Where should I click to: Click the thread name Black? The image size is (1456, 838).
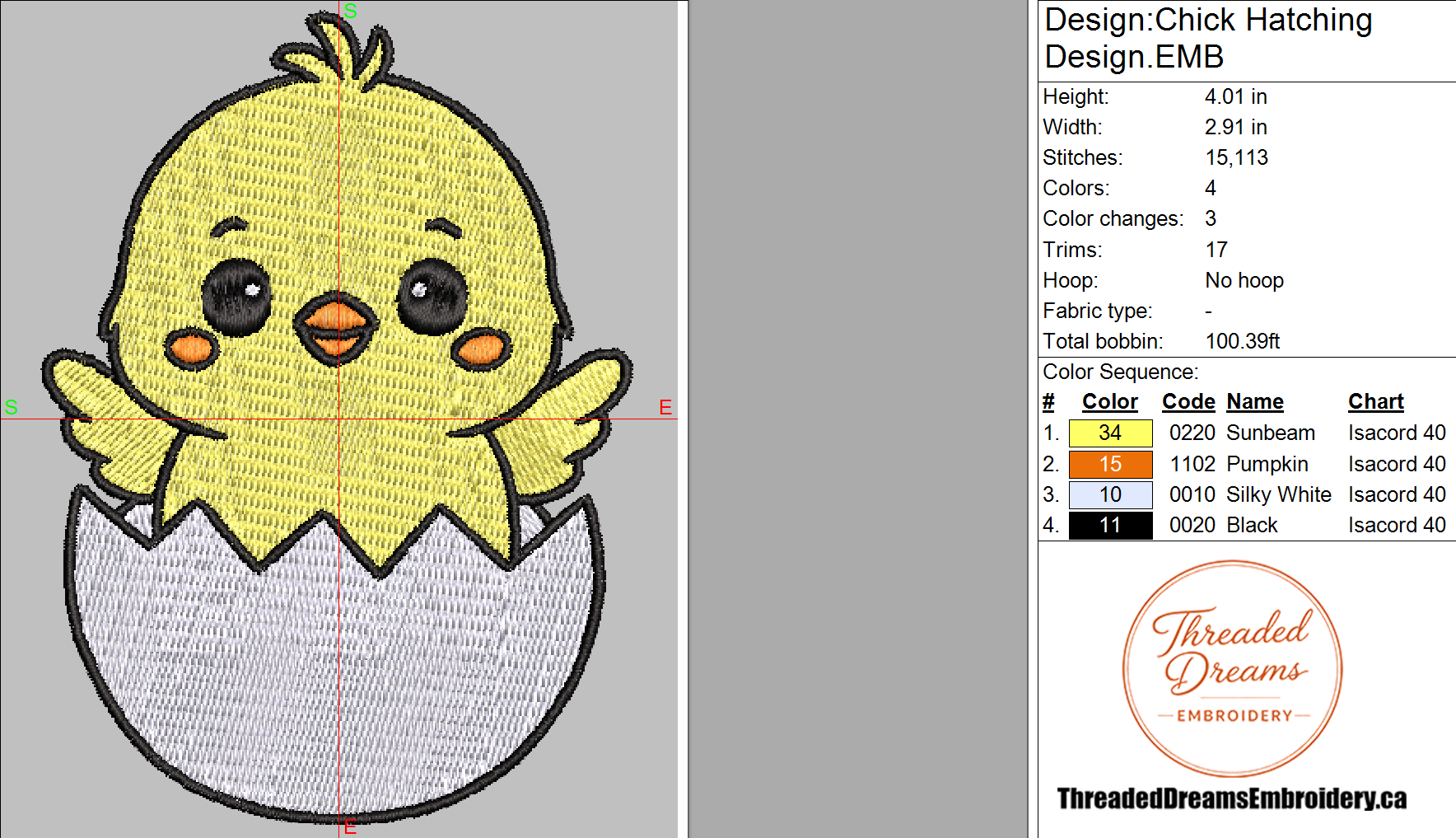point(1252,525)
